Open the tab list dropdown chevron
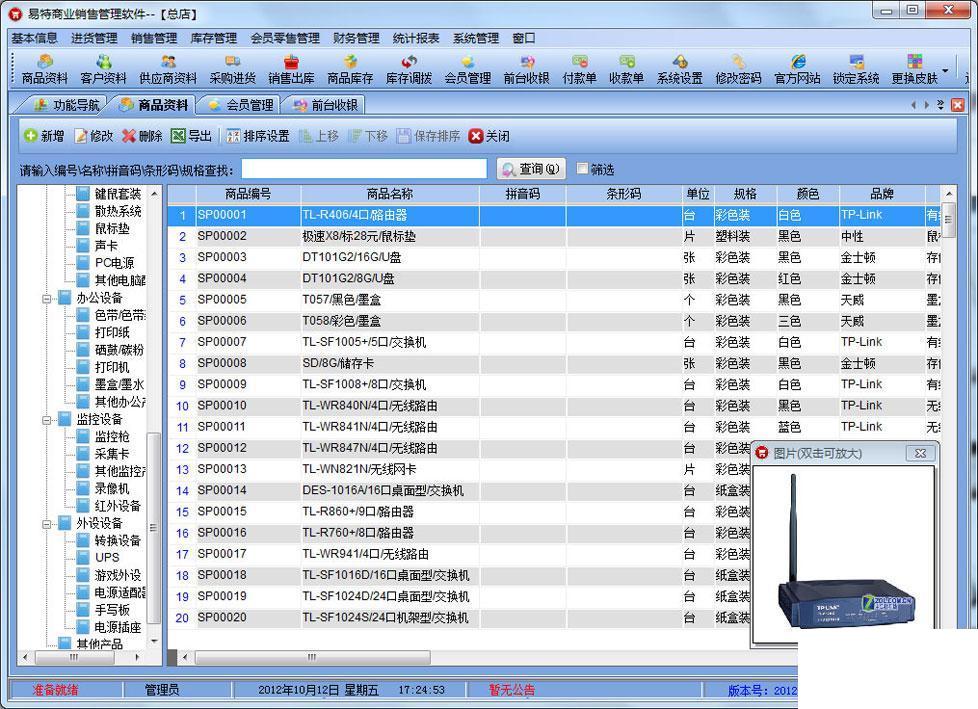978x709 pixels. tap(941, 105)
